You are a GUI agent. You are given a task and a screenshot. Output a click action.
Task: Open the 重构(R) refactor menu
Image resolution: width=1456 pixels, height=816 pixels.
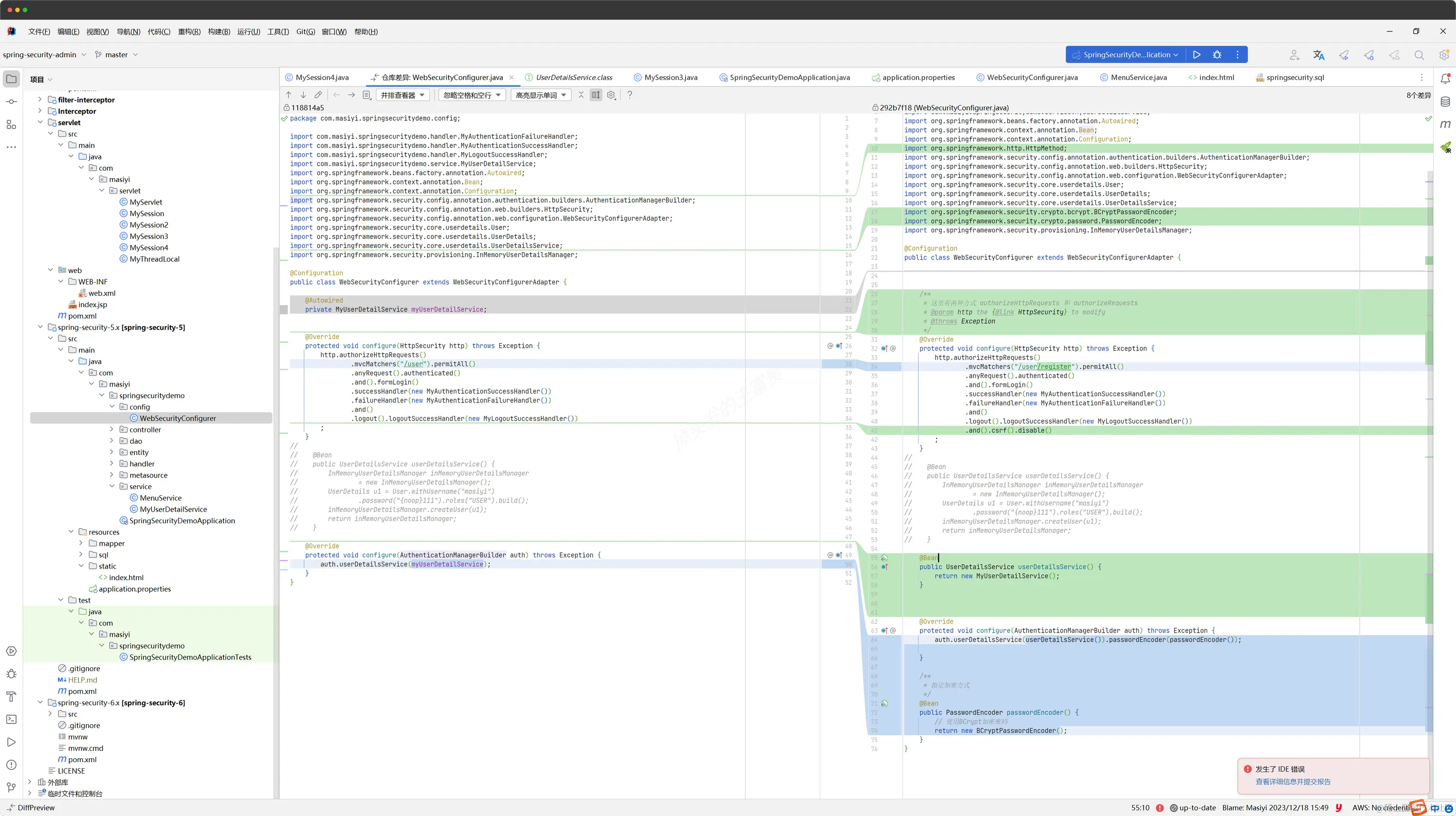tap(189, 32)
